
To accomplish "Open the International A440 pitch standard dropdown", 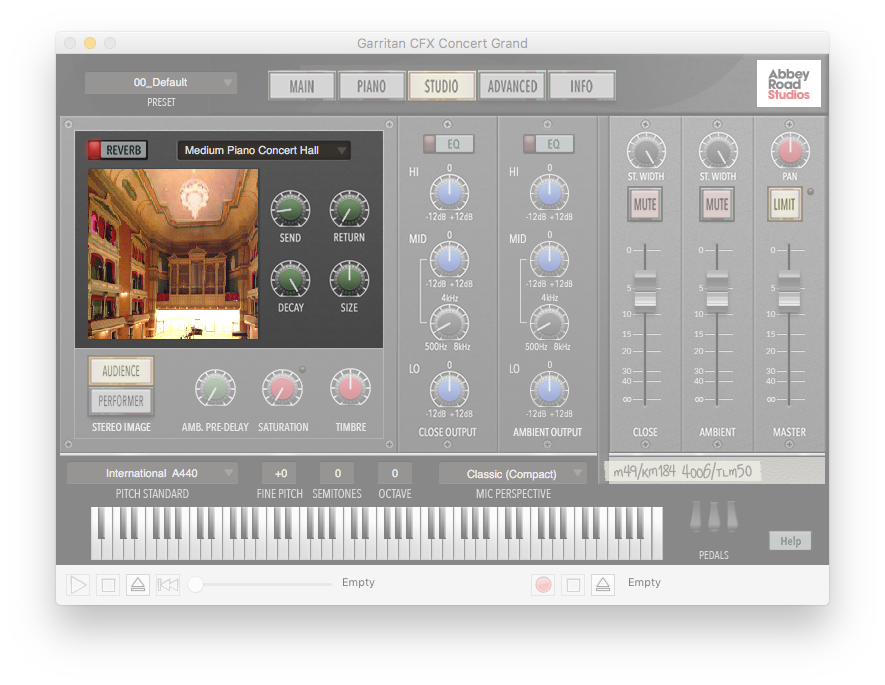I will (x=152, y=473).
